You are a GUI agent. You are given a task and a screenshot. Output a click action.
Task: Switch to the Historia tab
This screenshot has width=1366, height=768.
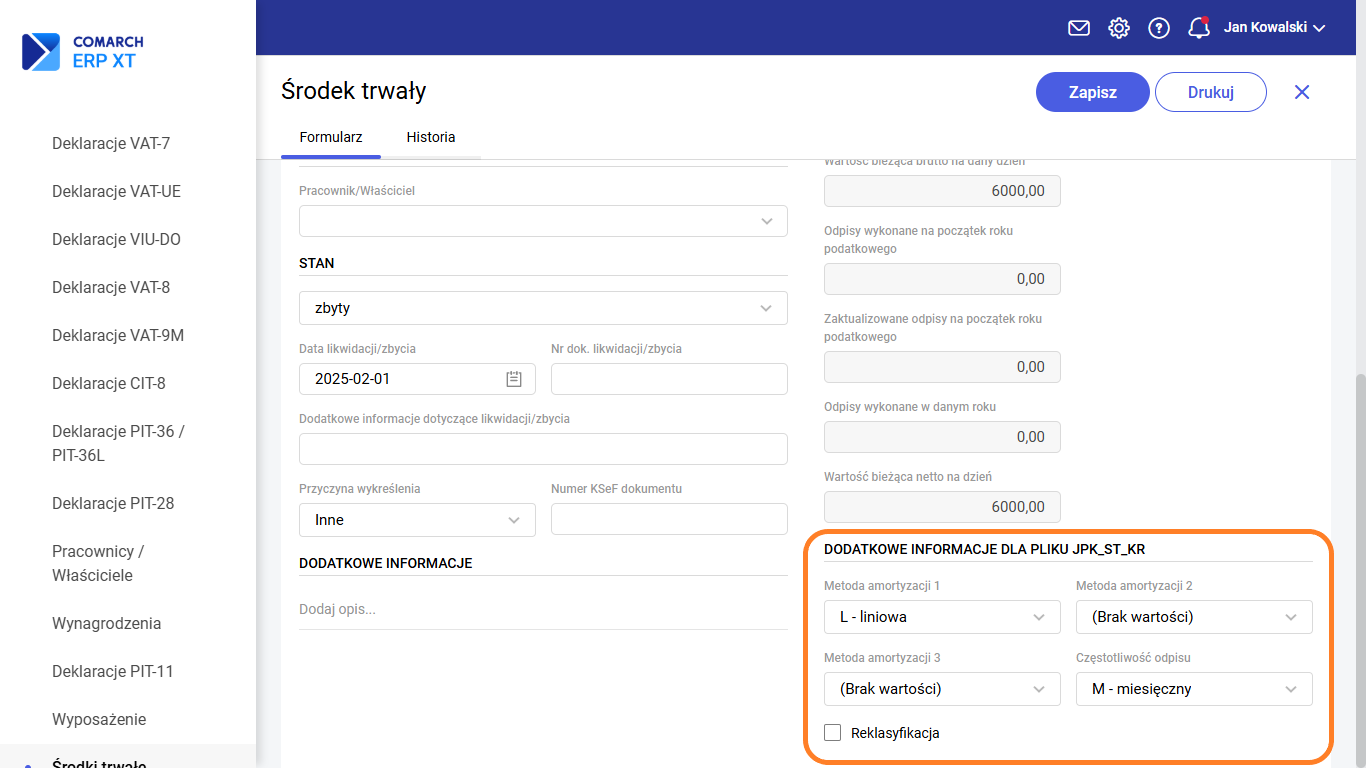click(430, 137)
